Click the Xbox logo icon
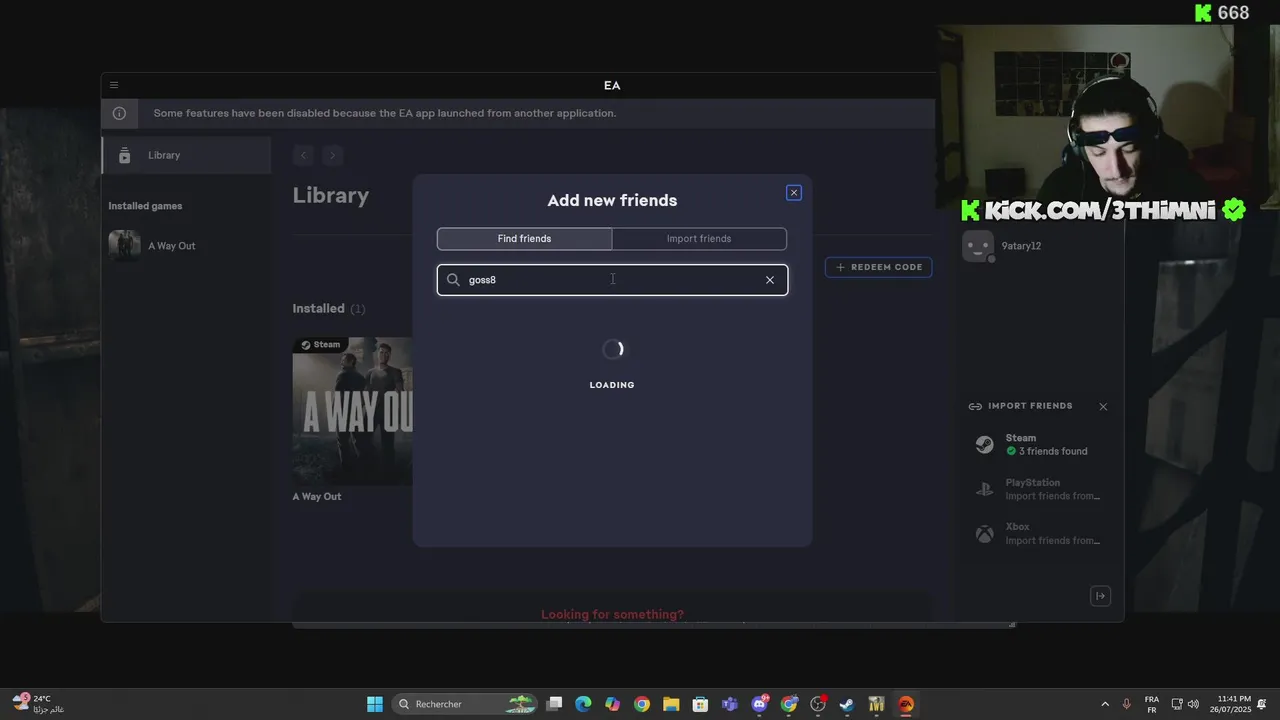The height and width of the screenshot is (720, 1280). [985, 534]
